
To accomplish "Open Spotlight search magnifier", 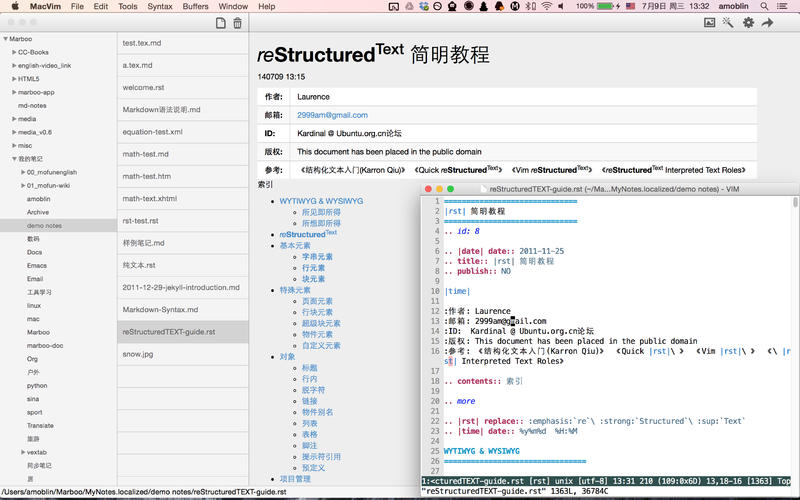I will 764,6.
